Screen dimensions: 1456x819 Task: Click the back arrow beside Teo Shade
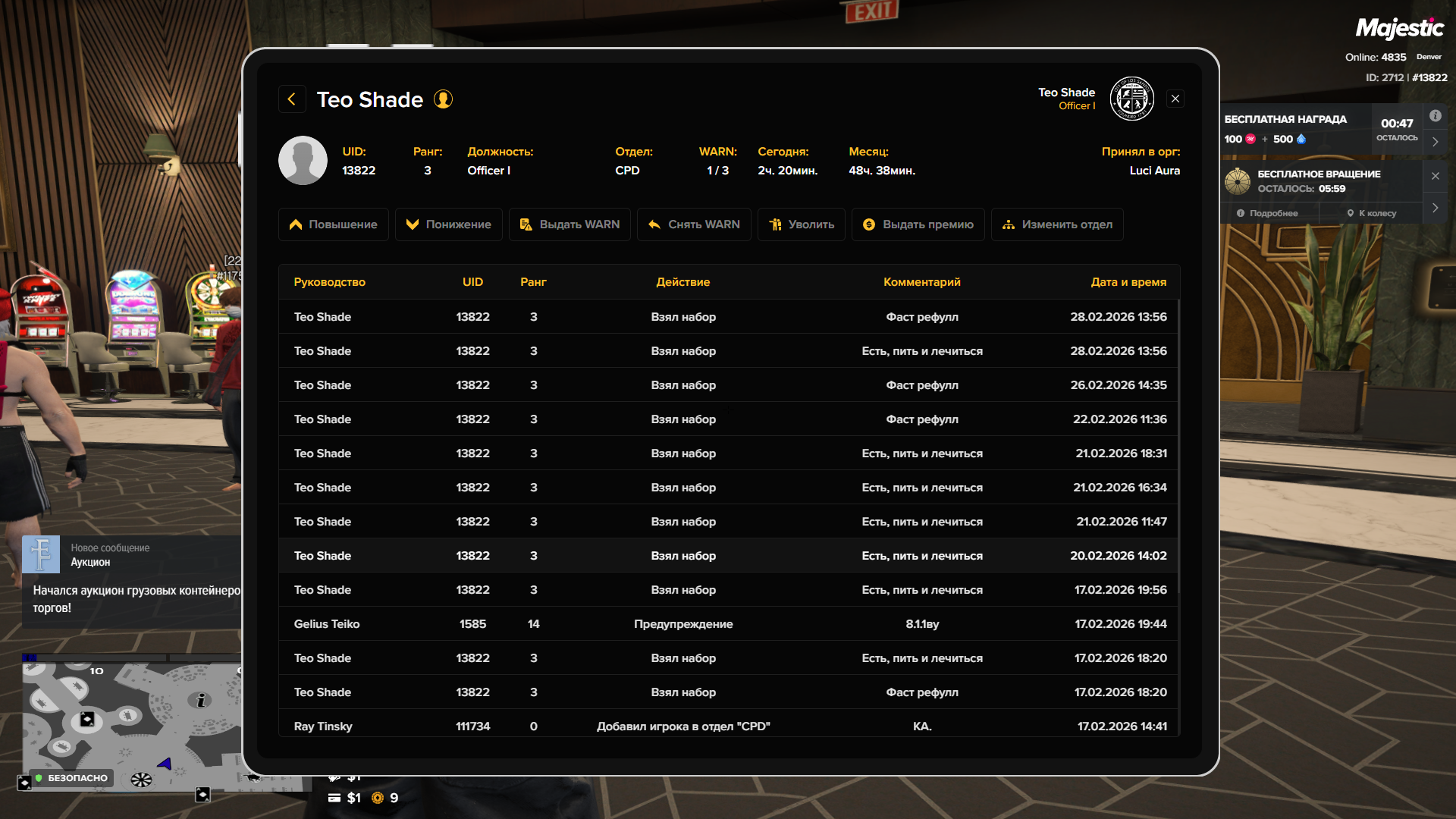[x=292, y=99]
